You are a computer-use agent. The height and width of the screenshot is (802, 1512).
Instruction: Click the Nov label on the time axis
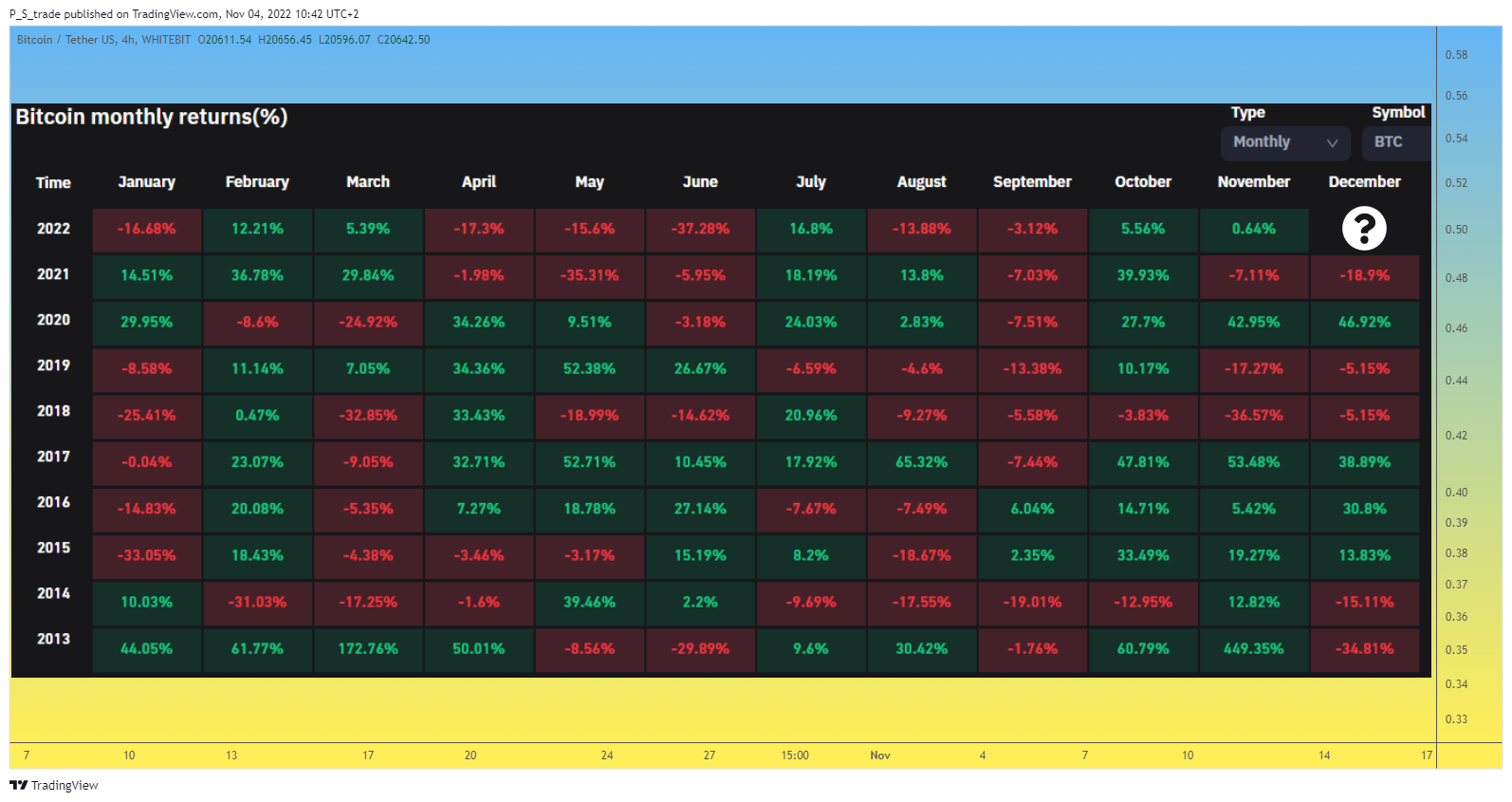880,755
